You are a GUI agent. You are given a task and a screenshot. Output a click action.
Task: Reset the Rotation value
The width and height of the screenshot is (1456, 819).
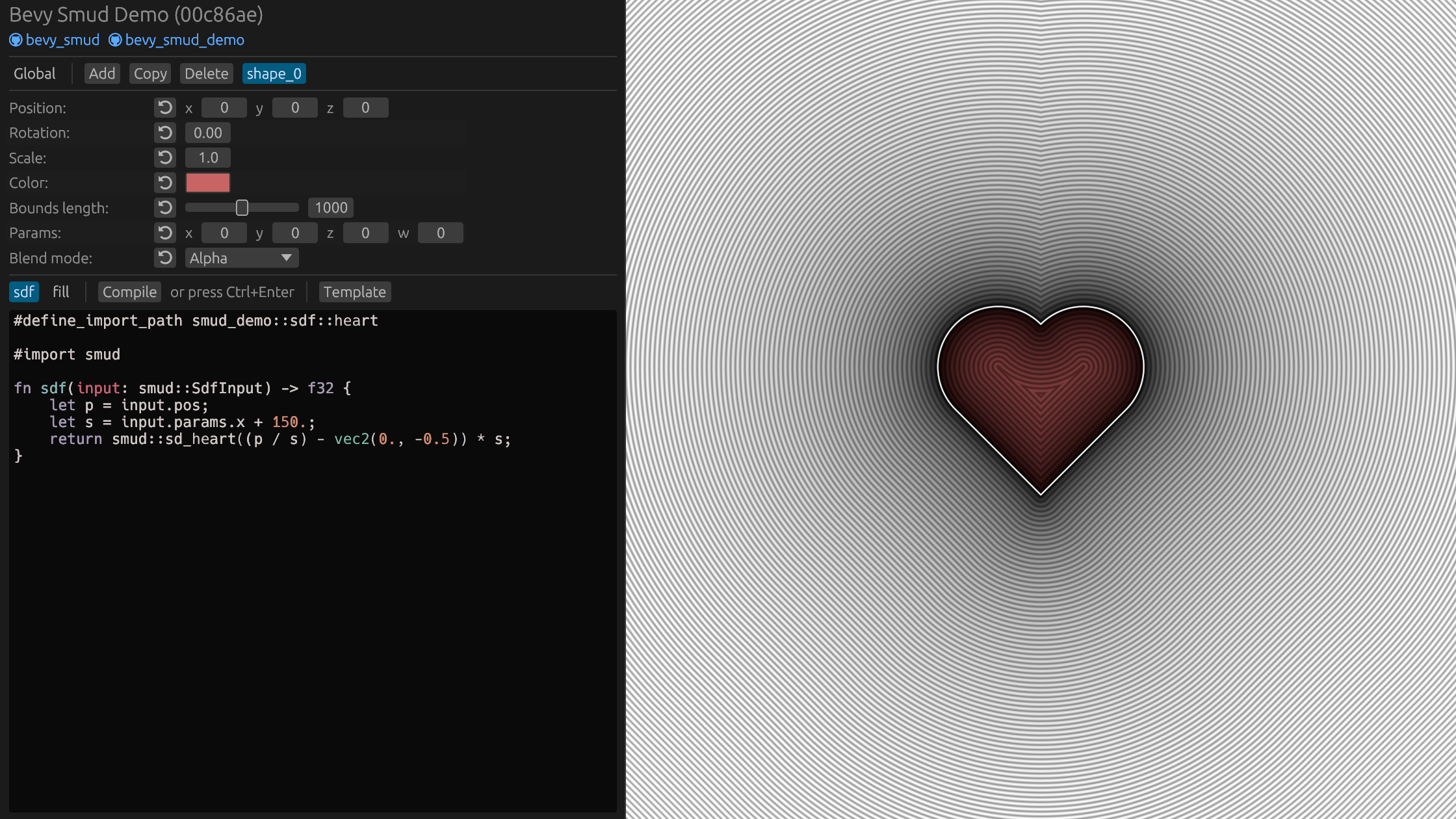165,133
